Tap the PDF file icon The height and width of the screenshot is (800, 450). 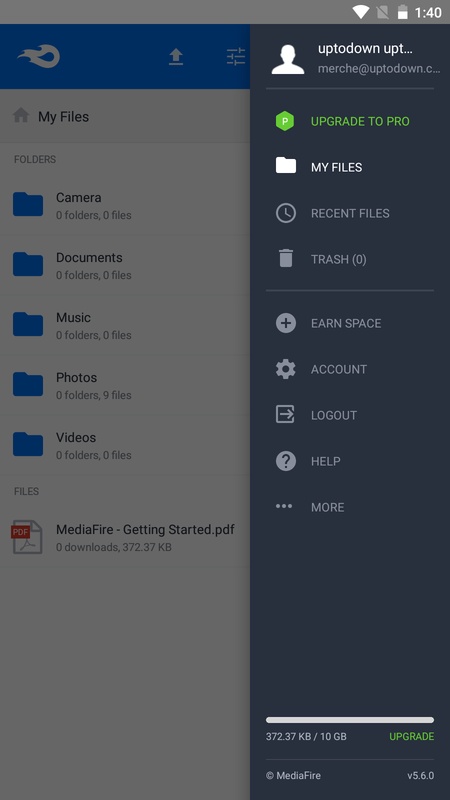(x=28, y=537)
